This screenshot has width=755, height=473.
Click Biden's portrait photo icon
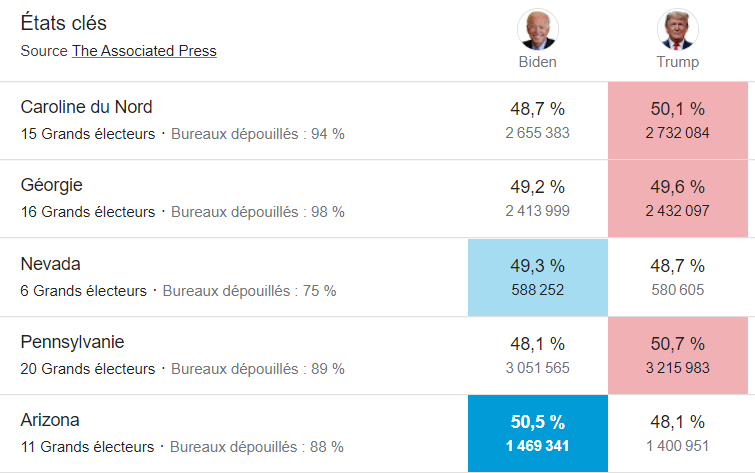pos(537,30)
